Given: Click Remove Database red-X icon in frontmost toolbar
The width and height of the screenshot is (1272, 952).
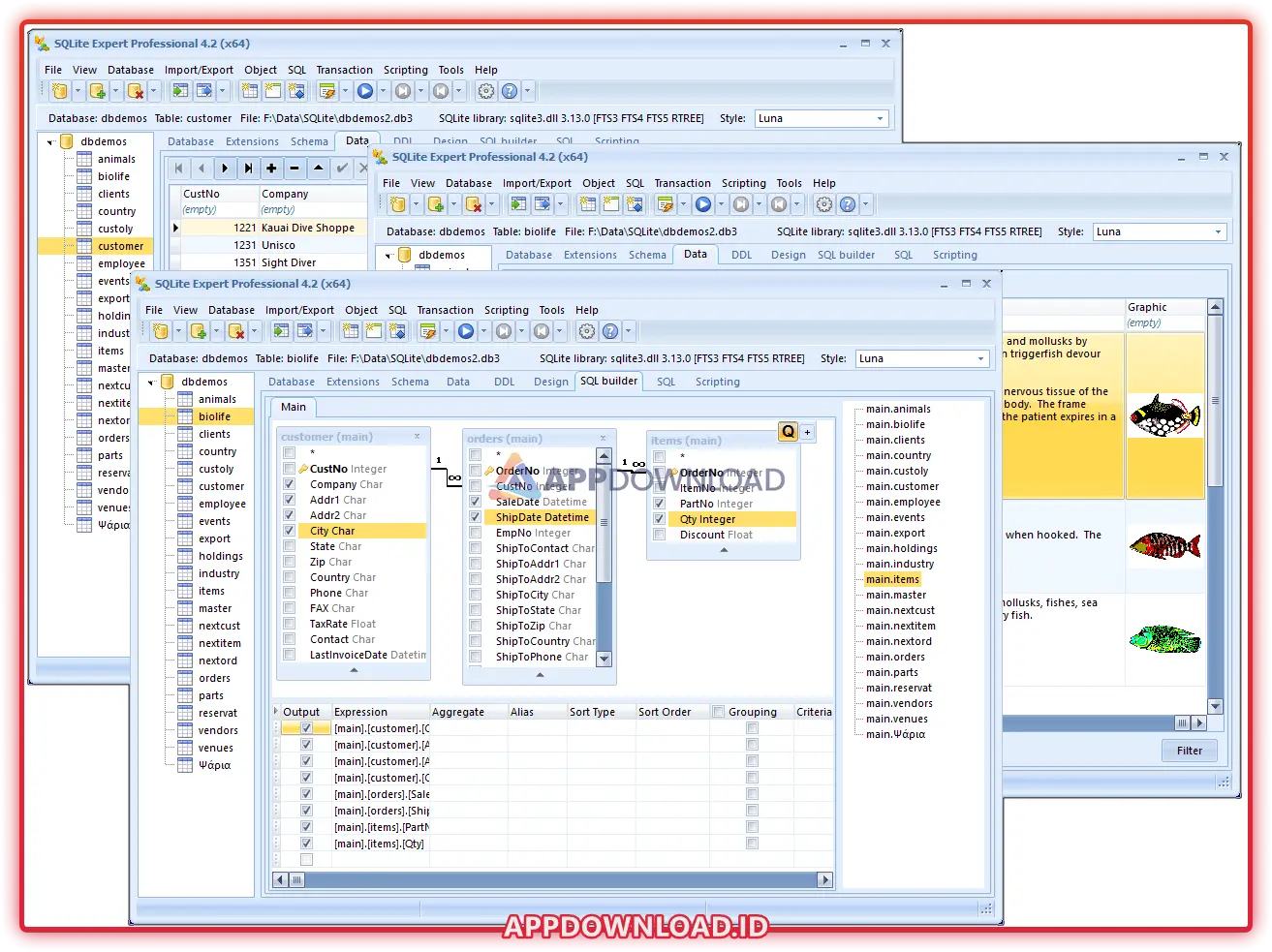Looking at the screenshot, I should pyautogui.click(x=235, y=331).
